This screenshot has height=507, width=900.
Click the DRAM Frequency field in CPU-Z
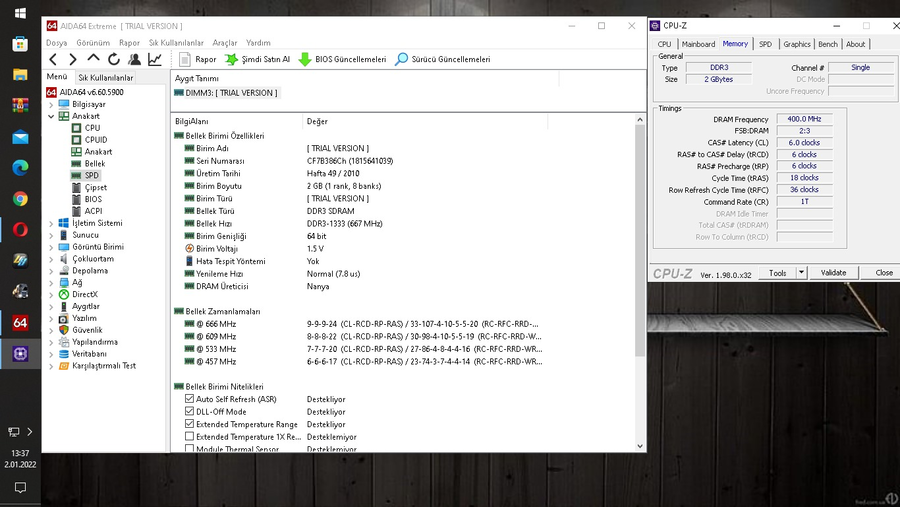click(804, 119)
